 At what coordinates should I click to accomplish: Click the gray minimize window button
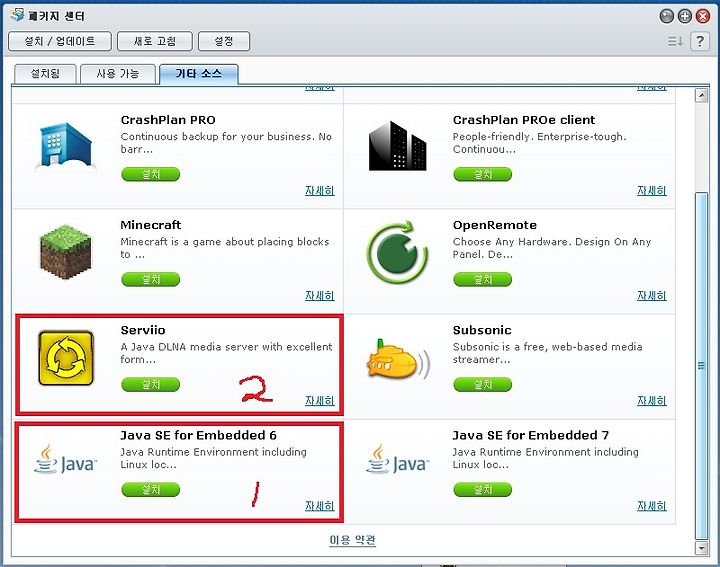[666, 17]
